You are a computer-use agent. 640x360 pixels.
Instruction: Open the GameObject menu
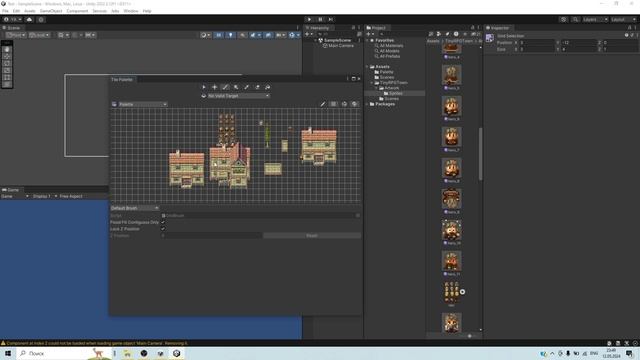pyautogui.click(x=51, y=11)
